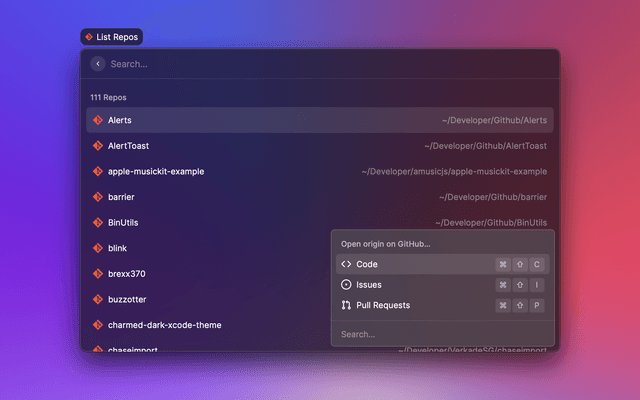The image size is (640, 400).
Task: Click the Issues circle icon
Action: tap(346, 285)
